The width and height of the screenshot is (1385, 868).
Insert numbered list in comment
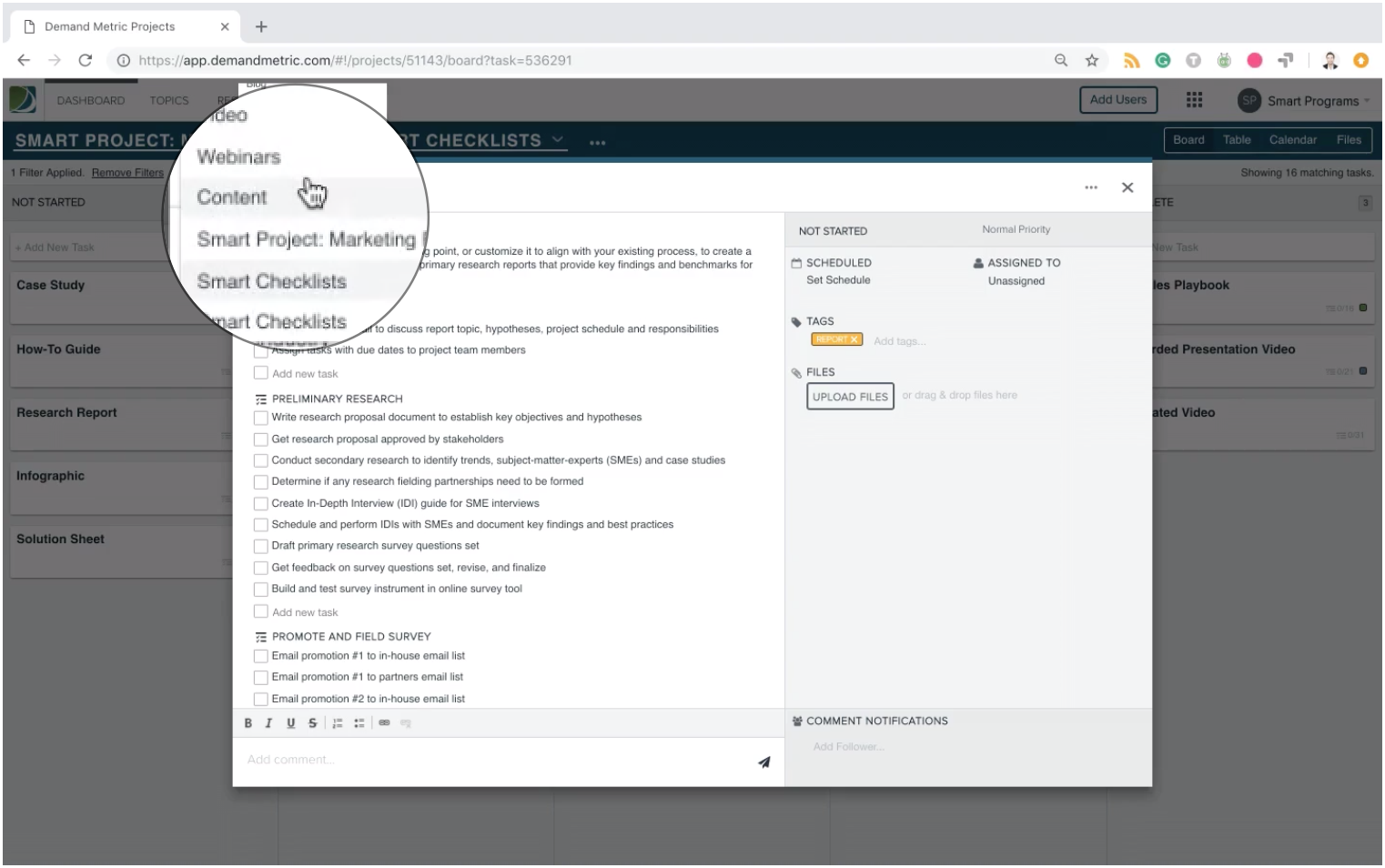(337, 722)
